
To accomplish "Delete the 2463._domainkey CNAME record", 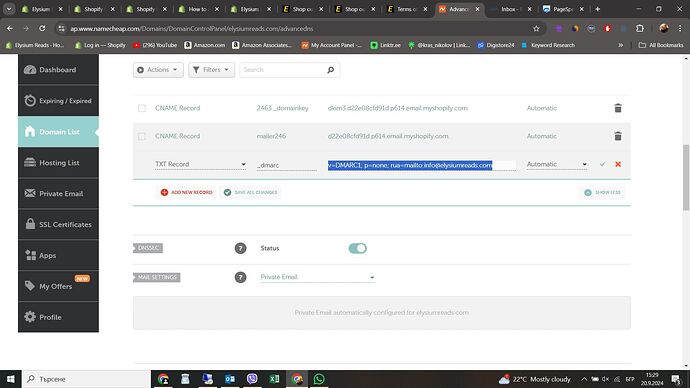I will [618, 108].
